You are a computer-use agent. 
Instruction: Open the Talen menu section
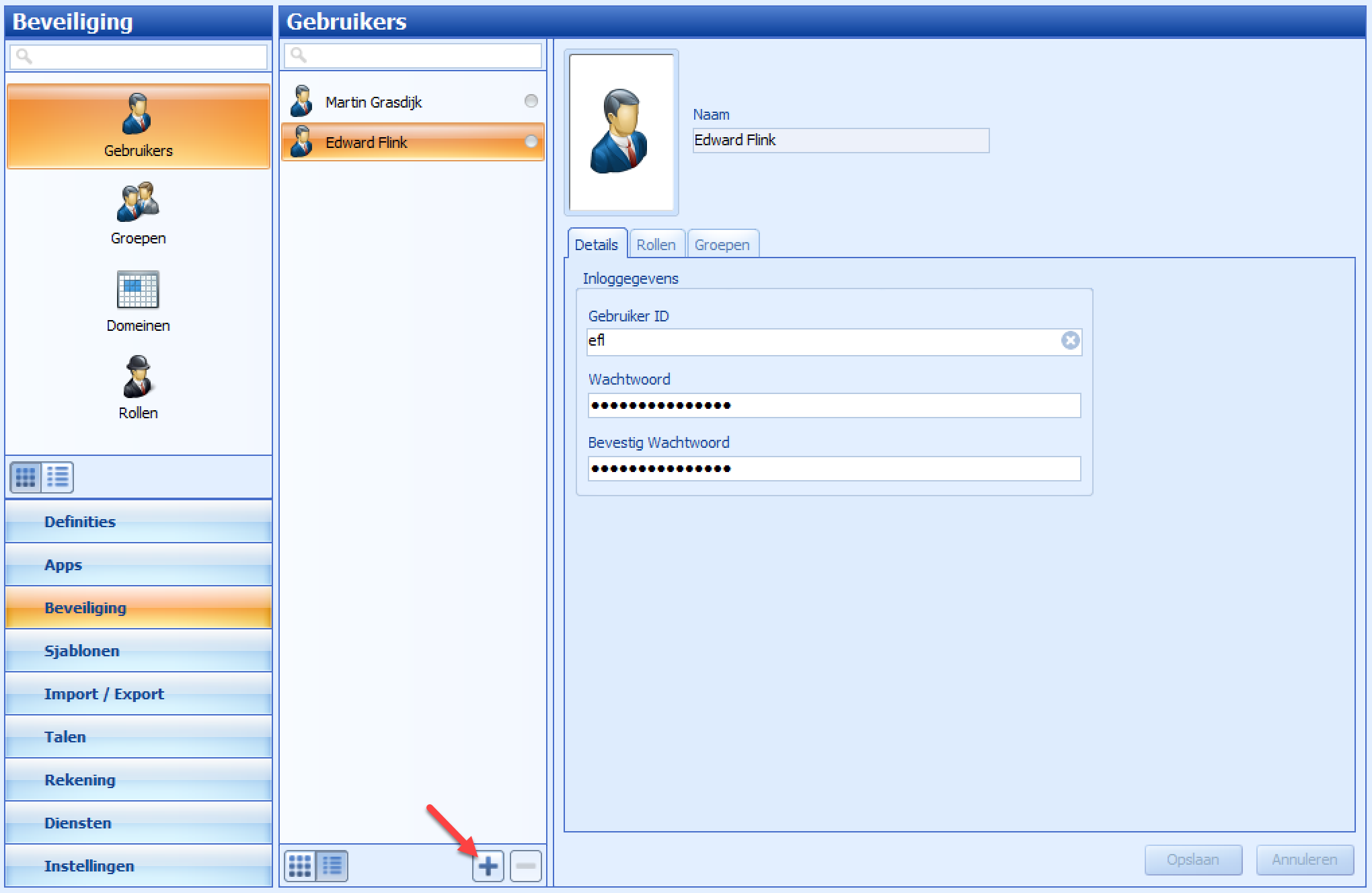coord(139,737)
